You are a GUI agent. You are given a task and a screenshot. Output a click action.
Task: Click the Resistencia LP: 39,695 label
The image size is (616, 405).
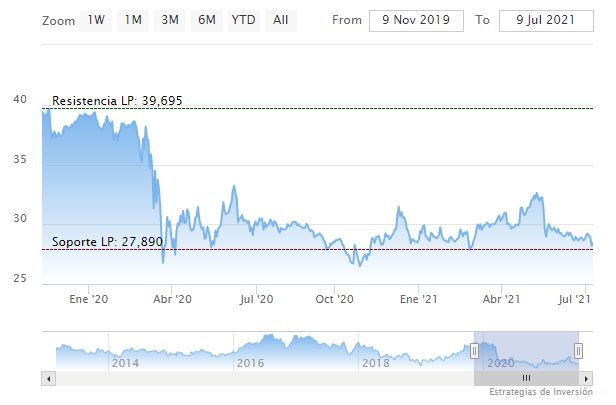click(x=117, y=101)
